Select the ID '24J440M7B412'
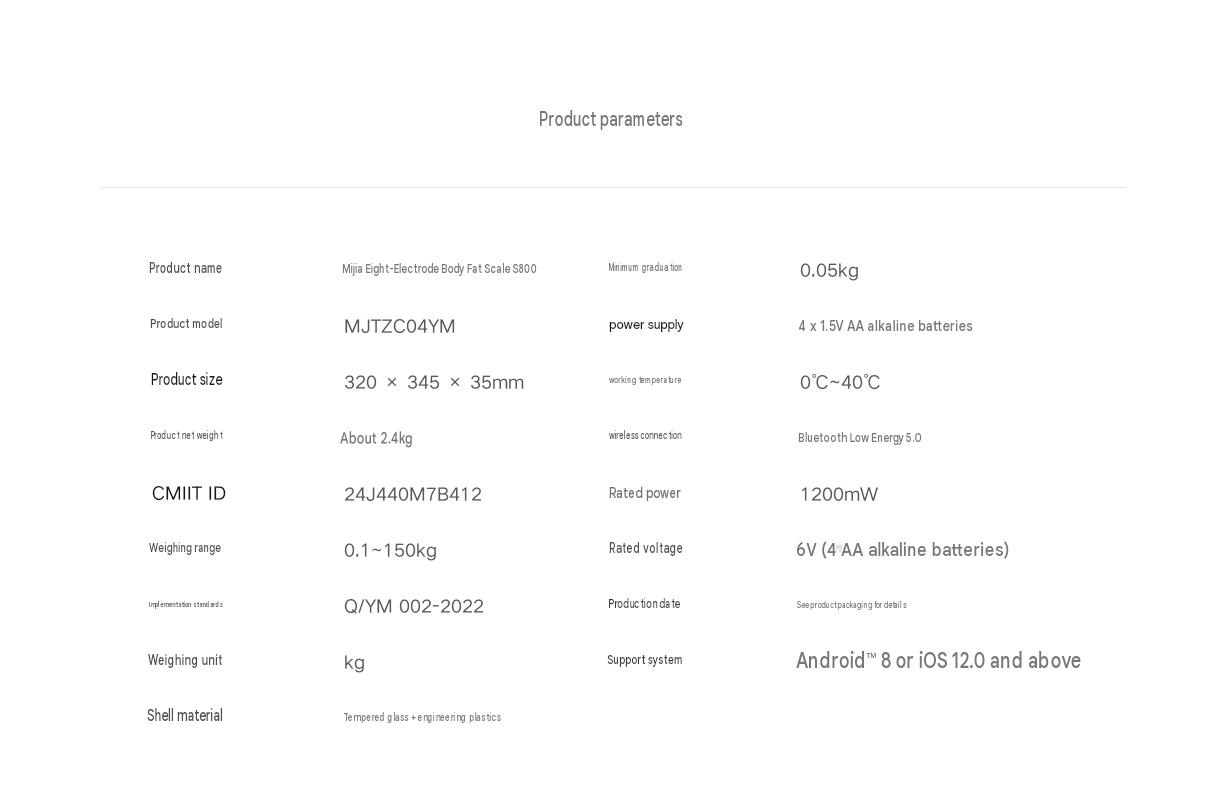Viewport: 1226px width, 799px height. [x=413, y=494]
